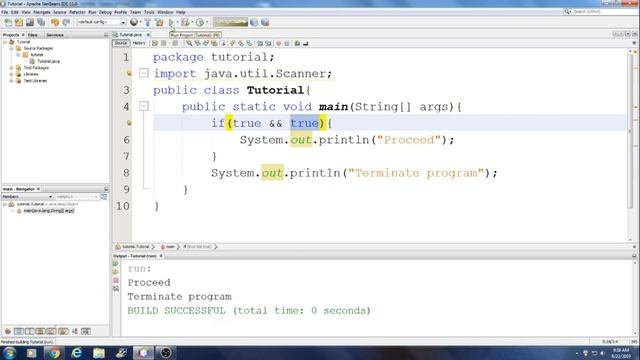Select the main(String[] args) Navigator entry
The height and width of the screenshot is (360, 640).
point(49,211)
